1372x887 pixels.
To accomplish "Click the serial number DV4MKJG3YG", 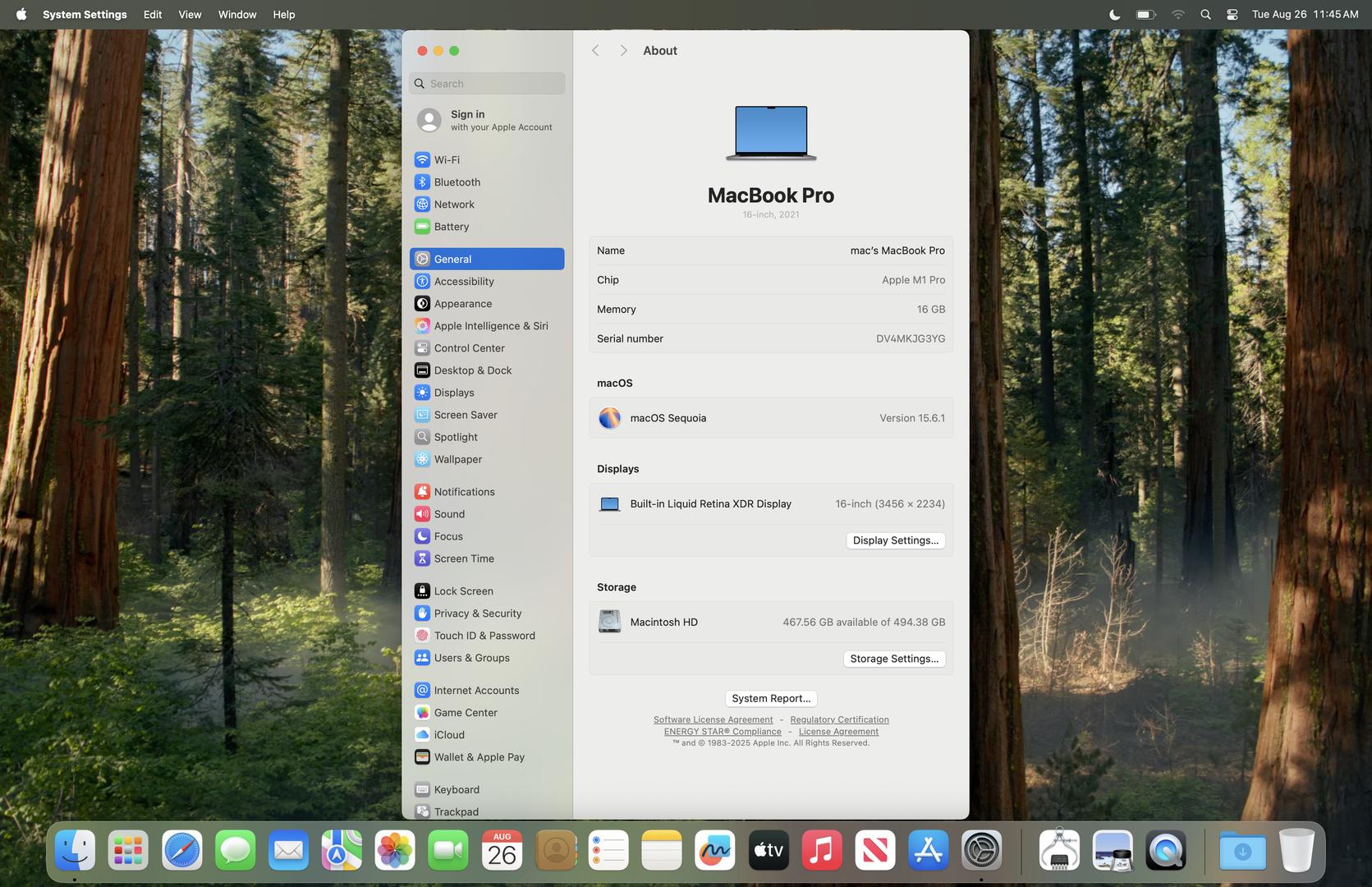I will (x=911, y=338).
